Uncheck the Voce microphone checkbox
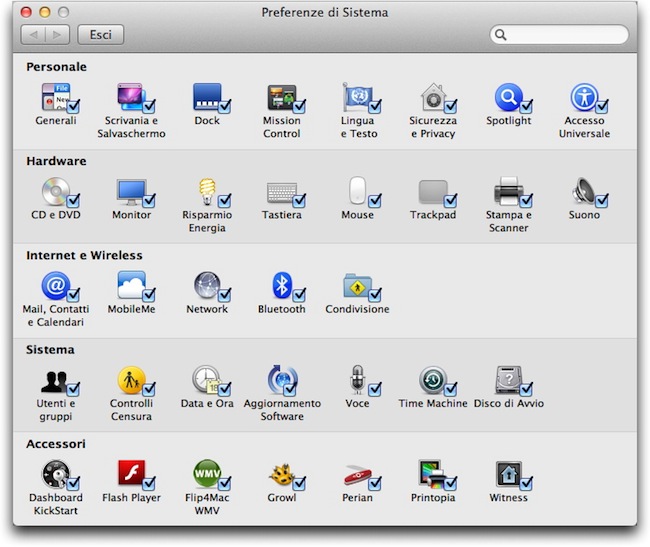Image resolution: width=650 pixels, height=547 pixels. click(x=374, y=388)
